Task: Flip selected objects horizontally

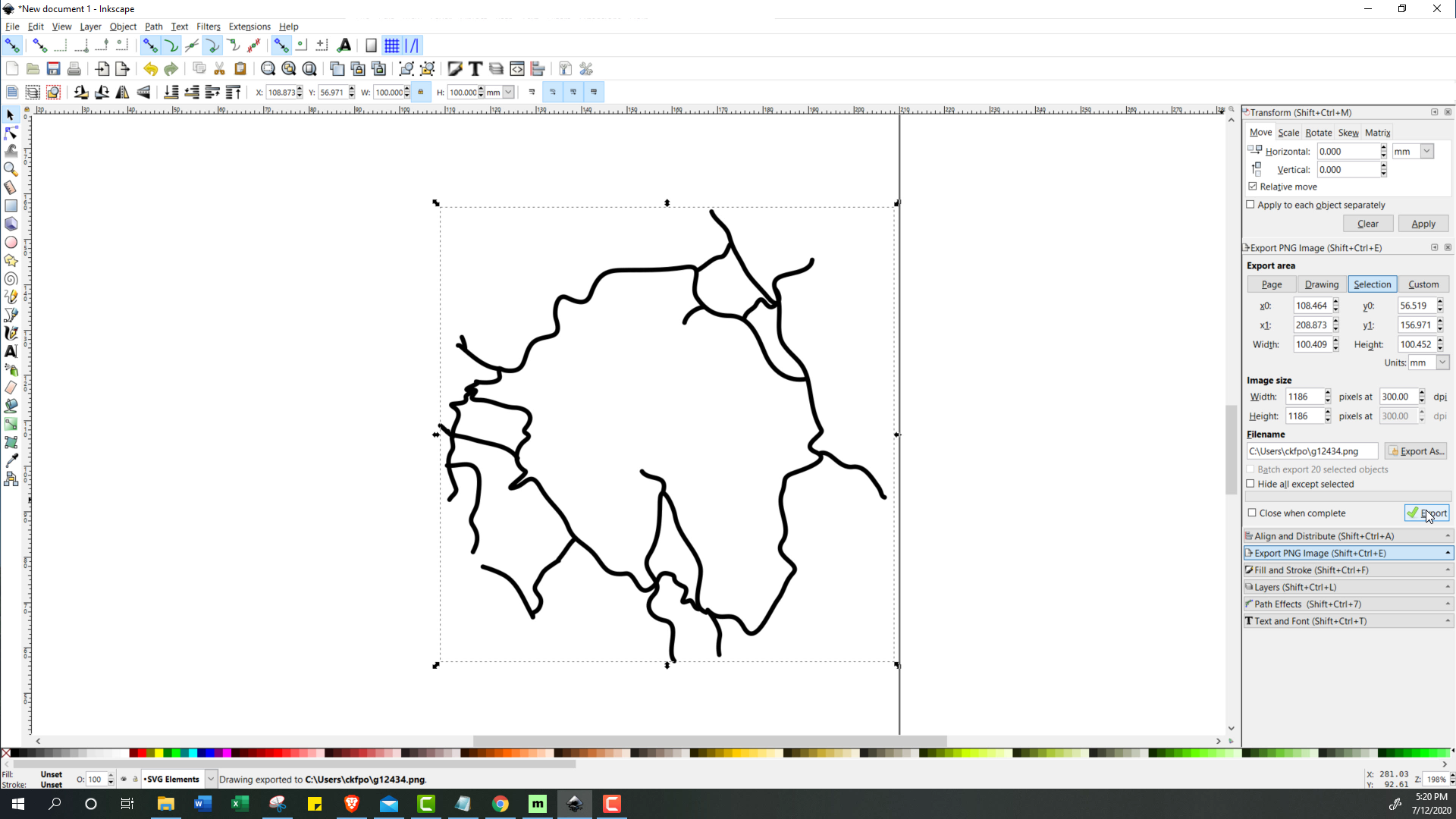Action: [122, 93]
